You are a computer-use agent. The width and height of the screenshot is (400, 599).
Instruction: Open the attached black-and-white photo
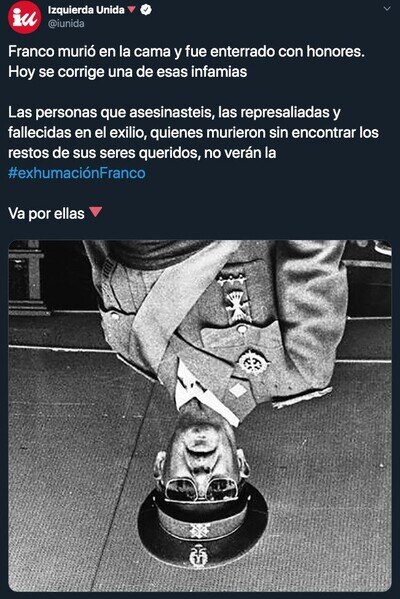click(x=200, y=416)
